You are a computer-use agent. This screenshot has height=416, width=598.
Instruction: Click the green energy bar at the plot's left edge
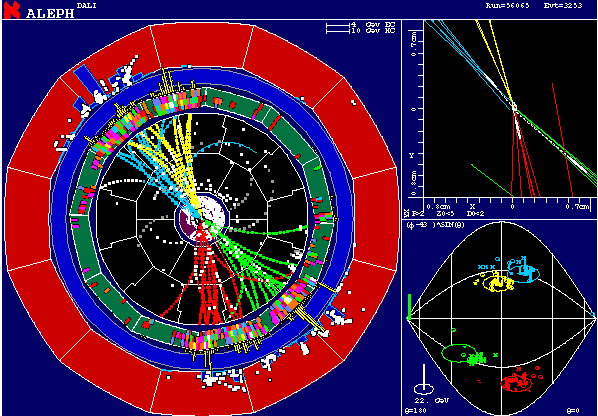coord(410,306)
